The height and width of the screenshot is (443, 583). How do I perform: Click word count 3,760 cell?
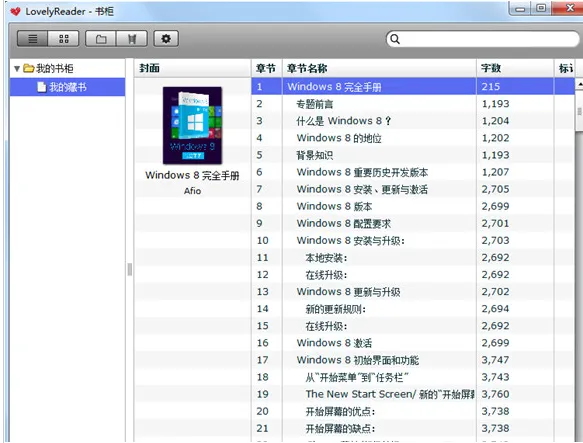(515, 394)
